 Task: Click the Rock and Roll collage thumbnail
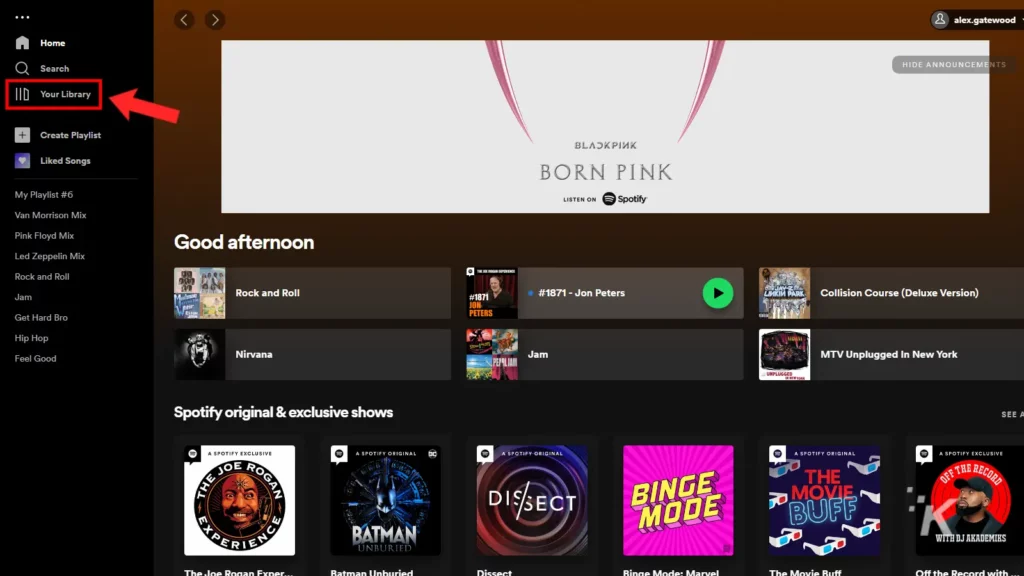(200, 293)
